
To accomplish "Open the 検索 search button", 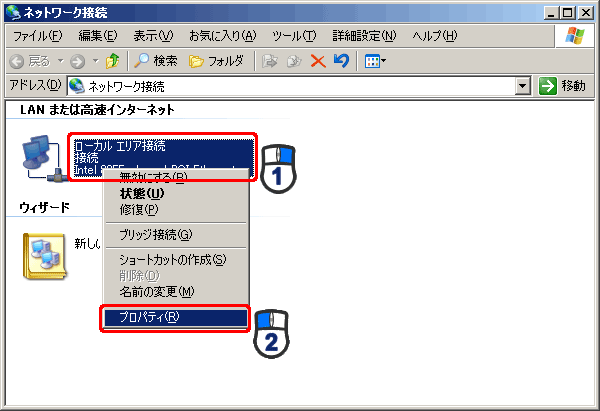I will click(156, 61).
